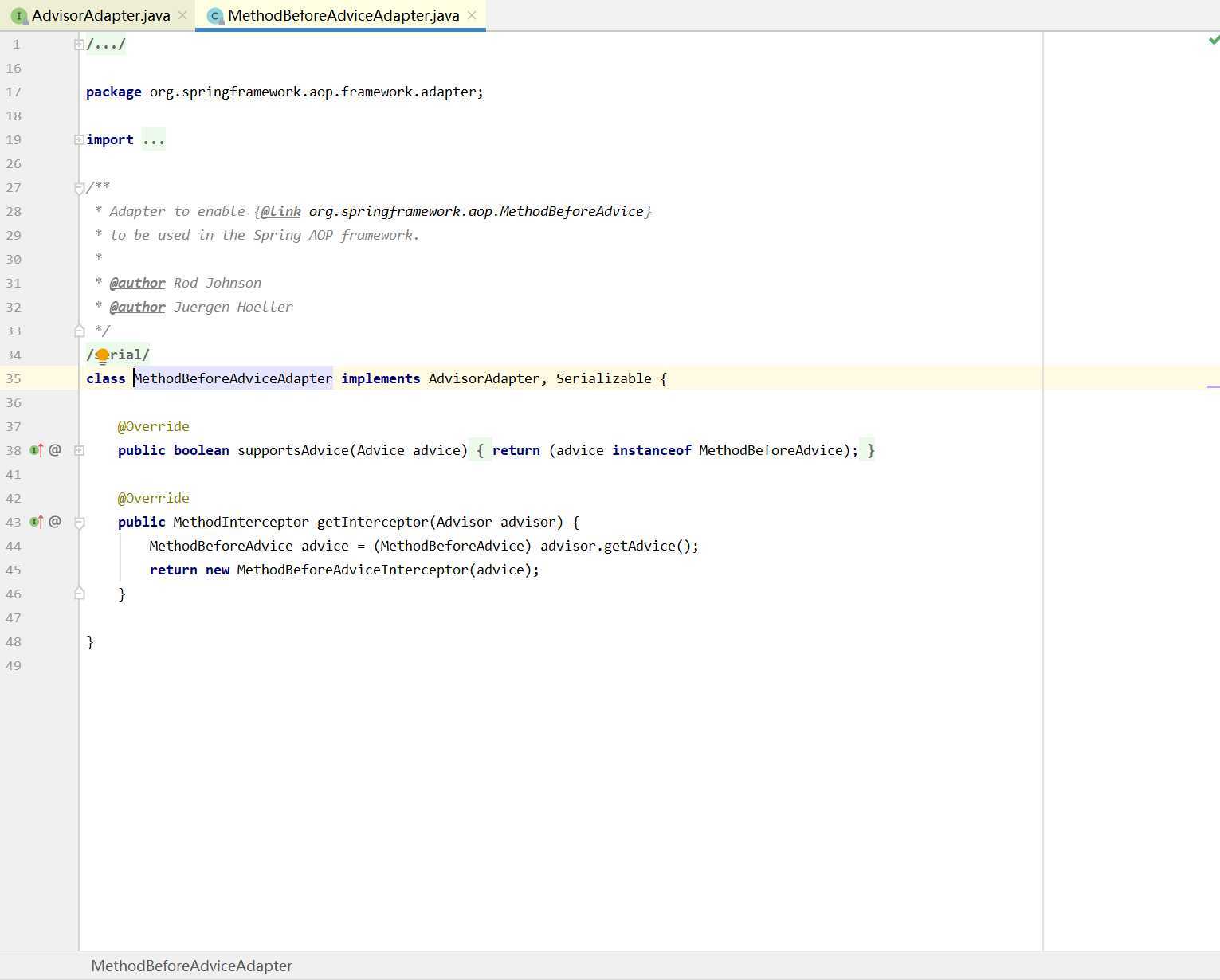Click the folded /.../ placeholder on line 1
Image resolution: width=1220 pixels, height=980 pixels.
pos(106,45)
